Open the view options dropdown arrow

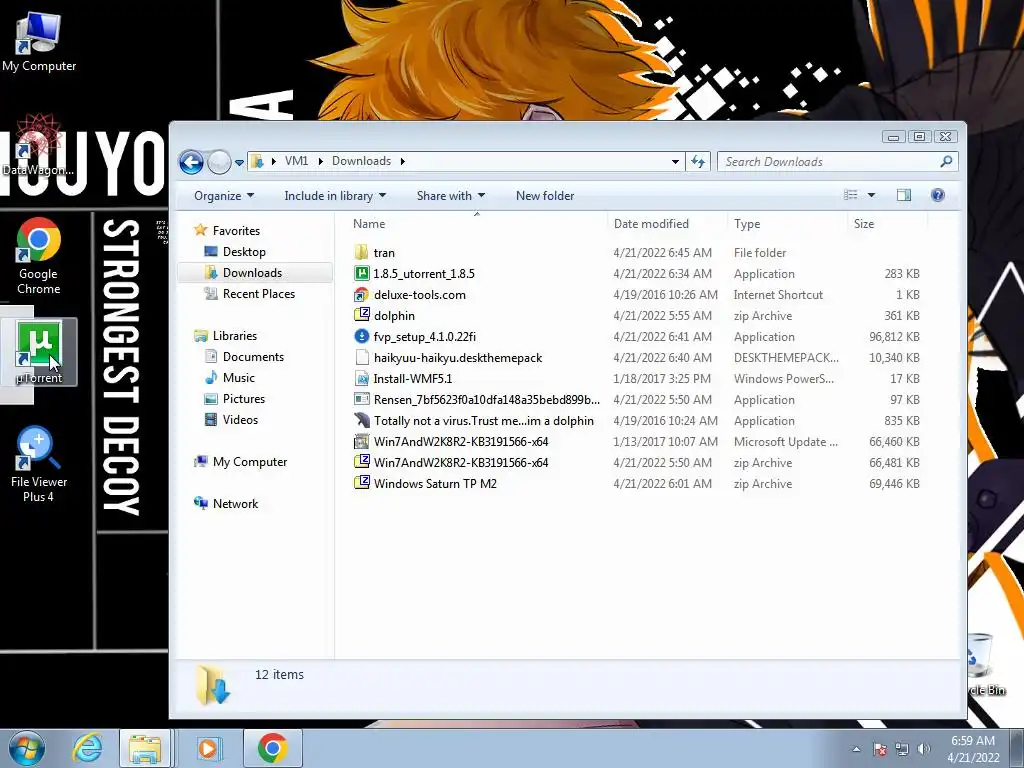[x=871, y=195]
